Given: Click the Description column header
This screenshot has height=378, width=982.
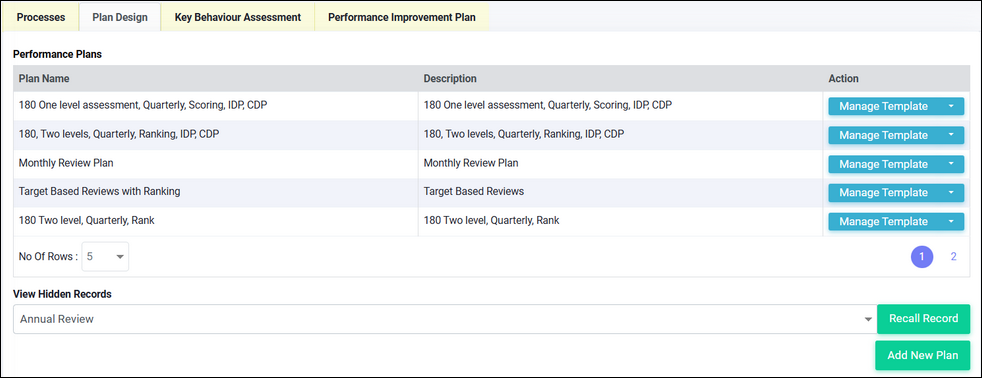Looking at the screenshot, I should (450, 79).
